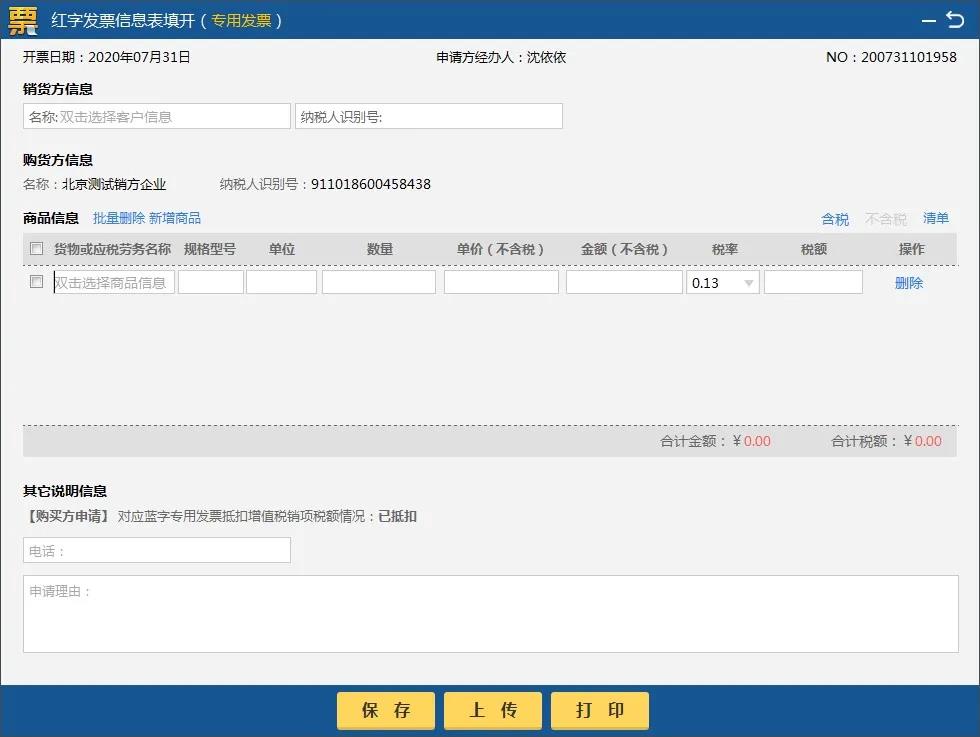The image size is (980, 737).
Task: Toggle the select-all checkbox in the table header
Action: pos(36,248)
